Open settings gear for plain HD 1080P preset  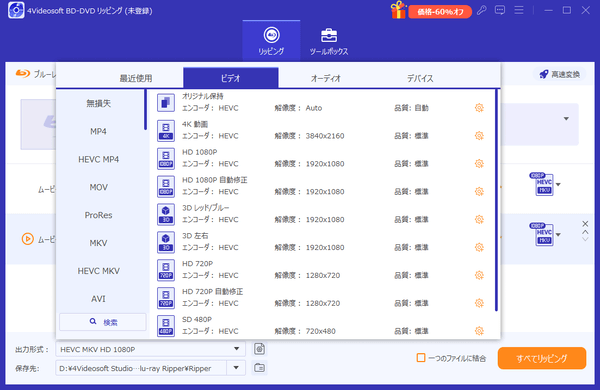(x=479, y=164)
